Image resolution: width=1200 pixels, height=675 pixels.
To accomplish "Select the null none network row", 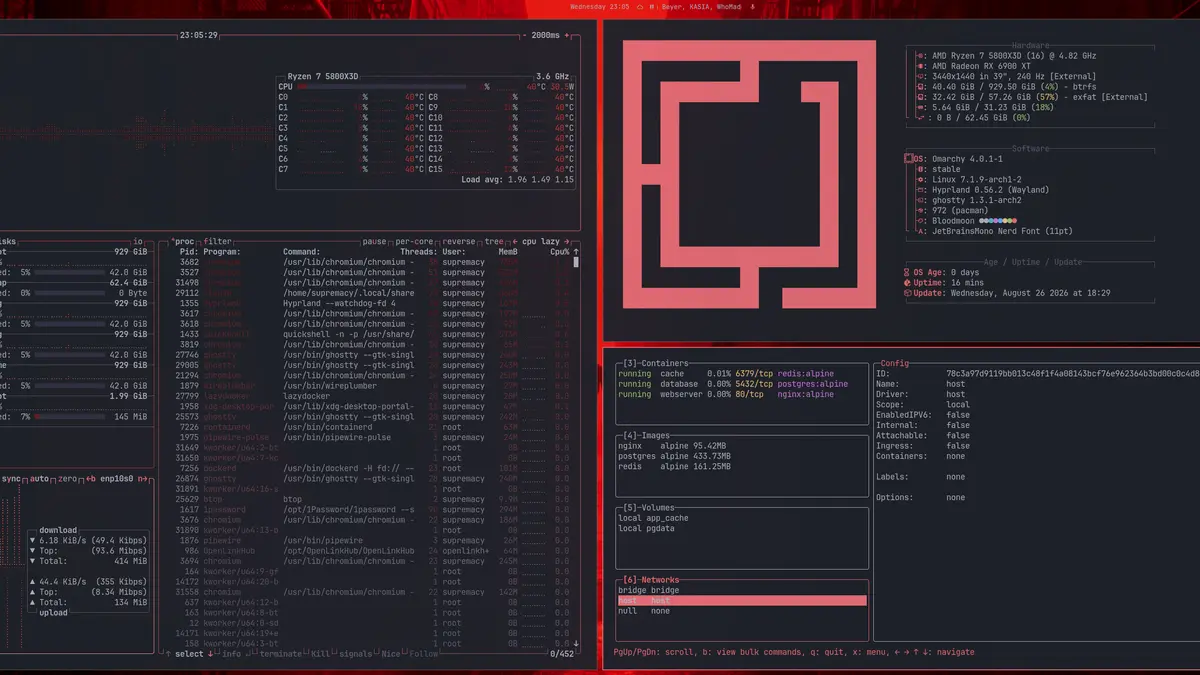I will click(x=741, y=611).
